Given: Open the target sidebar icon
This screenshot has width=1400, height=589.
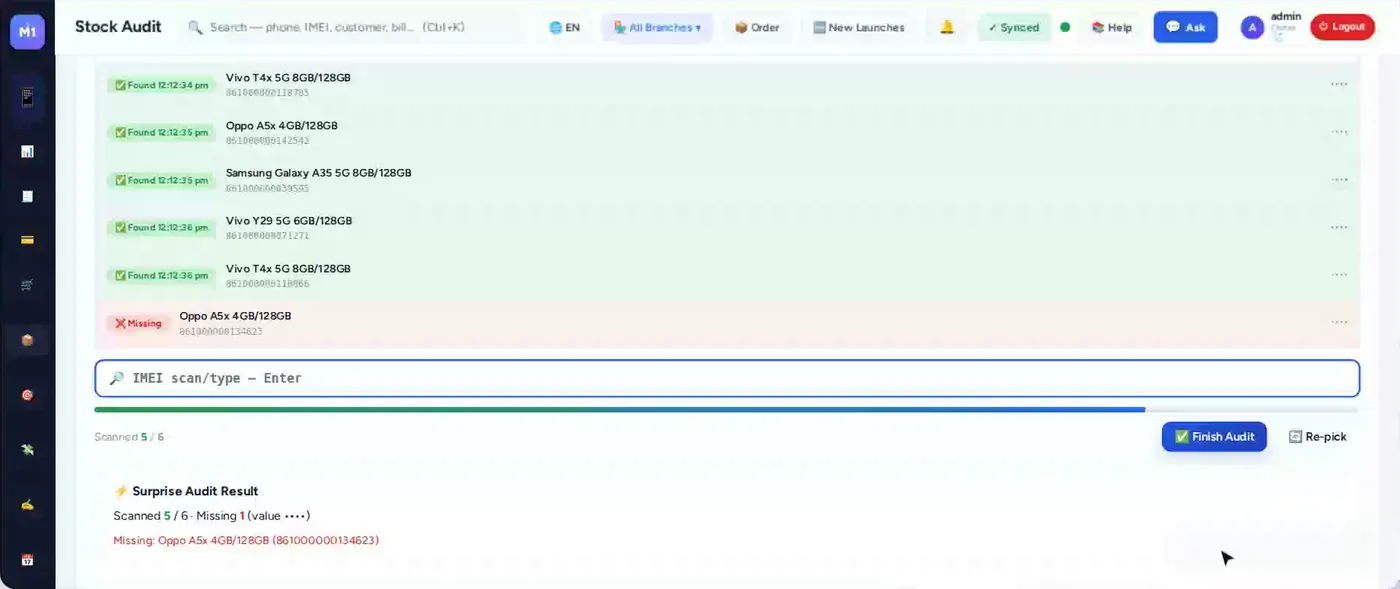Looking at the screenshot, I should 27,395.
